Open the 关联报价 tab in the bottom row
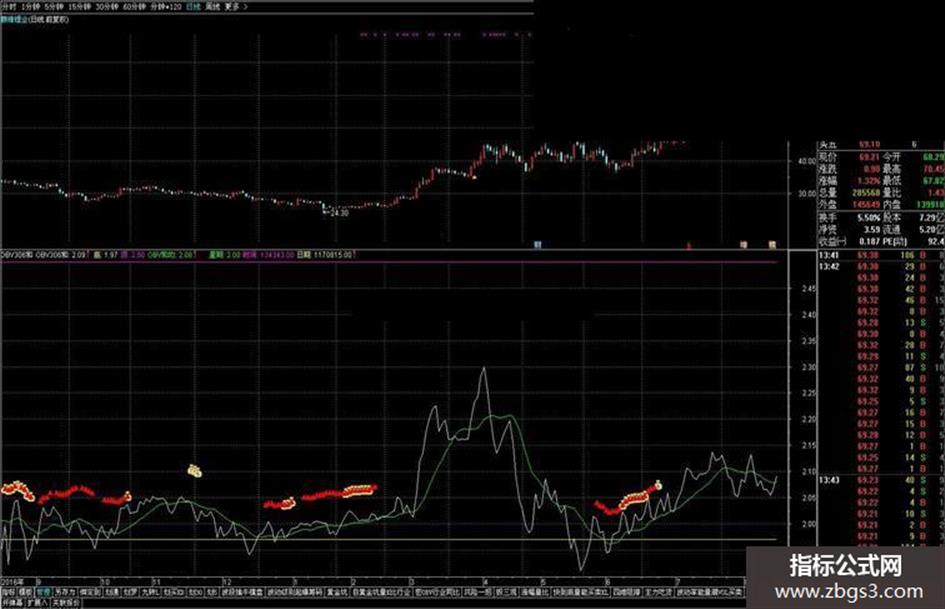The height and width of the screenshot is (609, 945). point(65,602)
